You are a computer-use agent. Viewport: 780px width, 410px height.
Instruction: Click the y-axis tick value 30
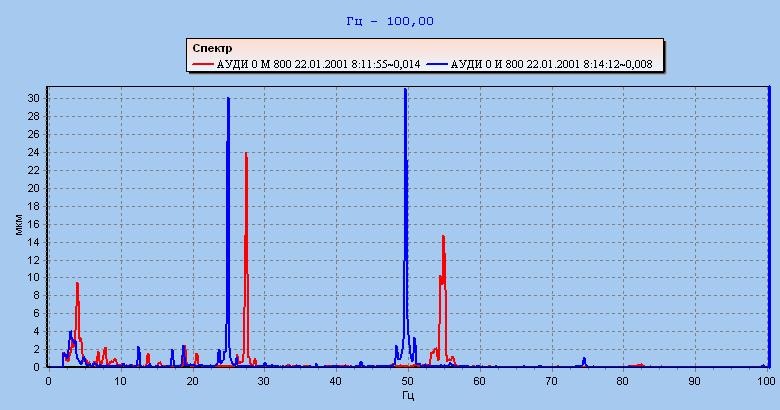tap(33, 99)
